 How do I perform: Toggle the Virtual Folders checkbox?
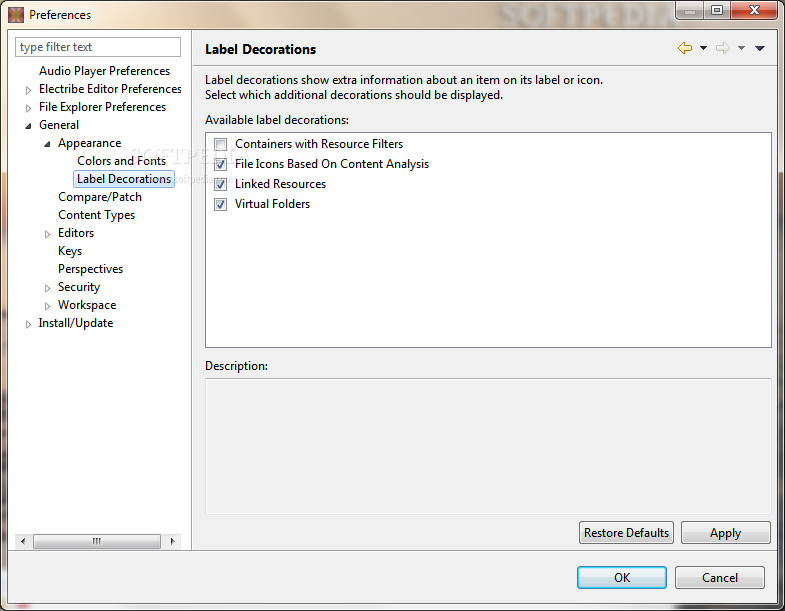[220, 204]
